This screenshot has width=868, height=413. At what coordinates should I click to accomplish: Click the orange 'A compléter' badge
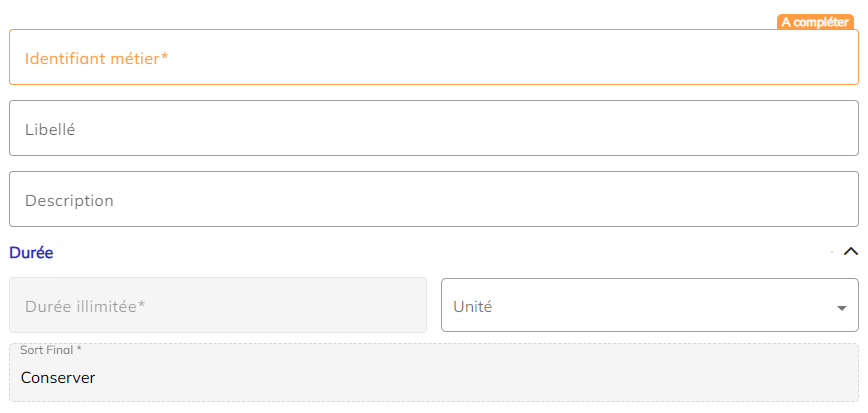(815, 22)
